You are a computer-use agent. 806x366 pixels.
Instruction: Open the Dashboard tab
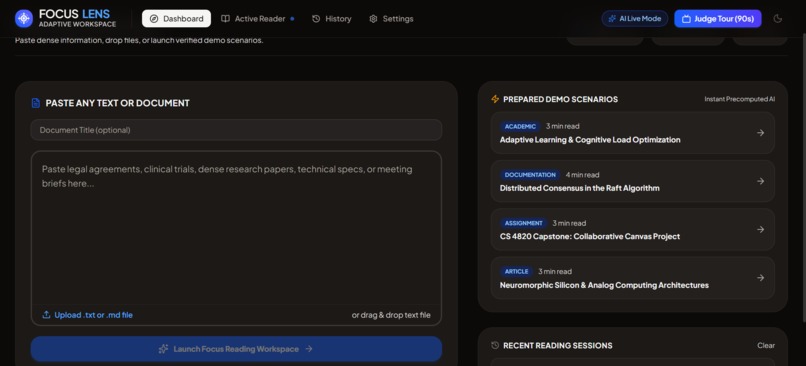(176, 19)
